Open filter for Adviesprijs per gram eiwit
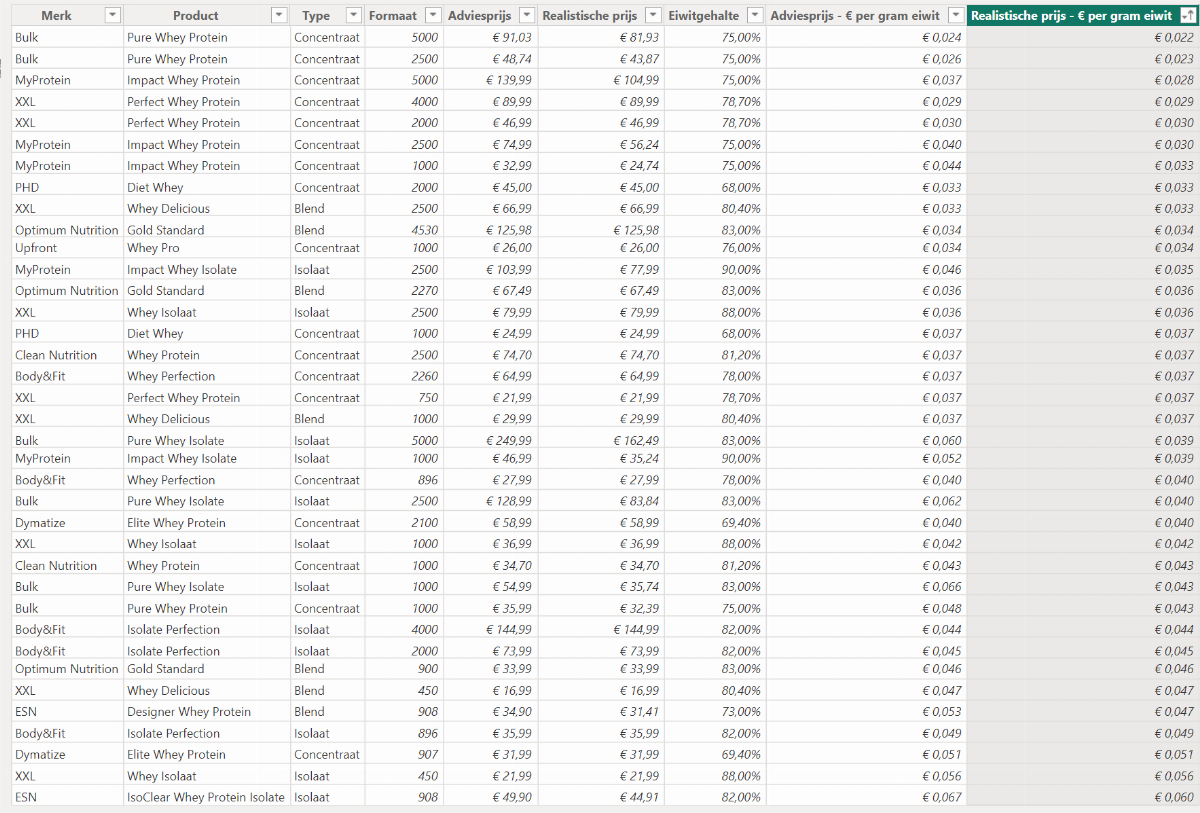The height and width of the screenshot is (813, 1200). pyautogui.click(x=956, y=15)
